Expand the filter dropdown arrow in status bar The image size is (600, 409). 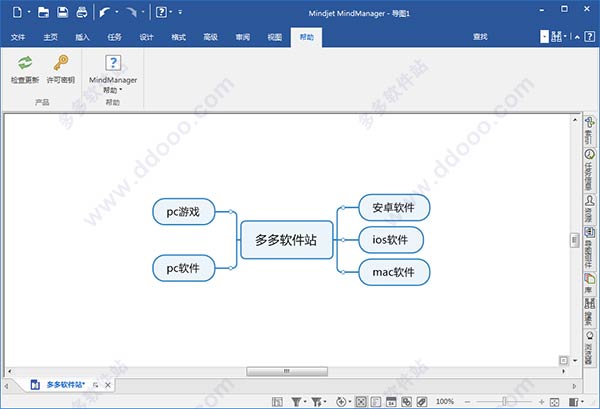pos(305,402)
